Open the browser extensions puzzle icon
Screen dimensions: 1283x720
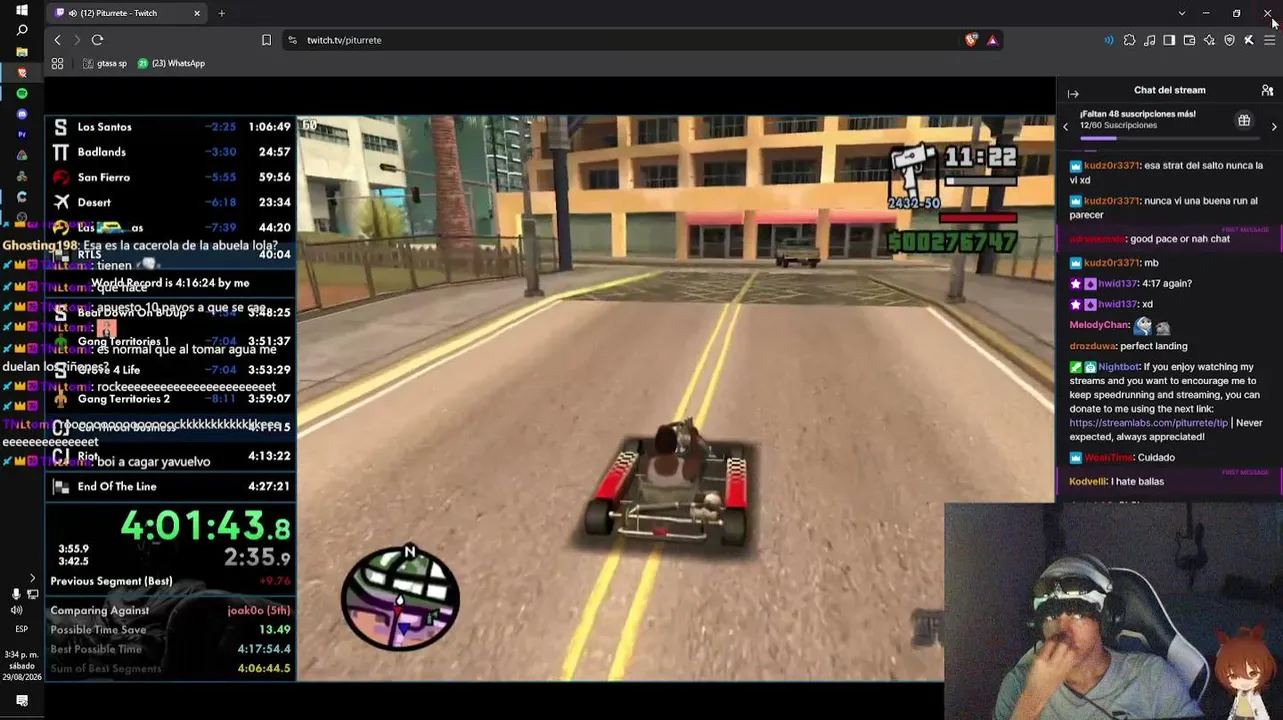[x=1129, y=40]
